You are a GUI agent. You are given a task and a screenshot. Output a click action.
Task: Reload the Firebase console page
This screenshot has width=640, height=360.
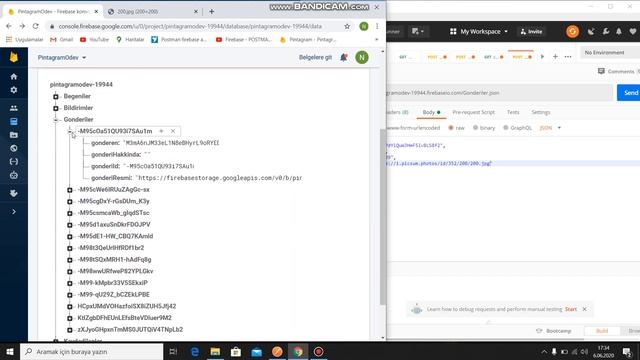click(36, 26)
